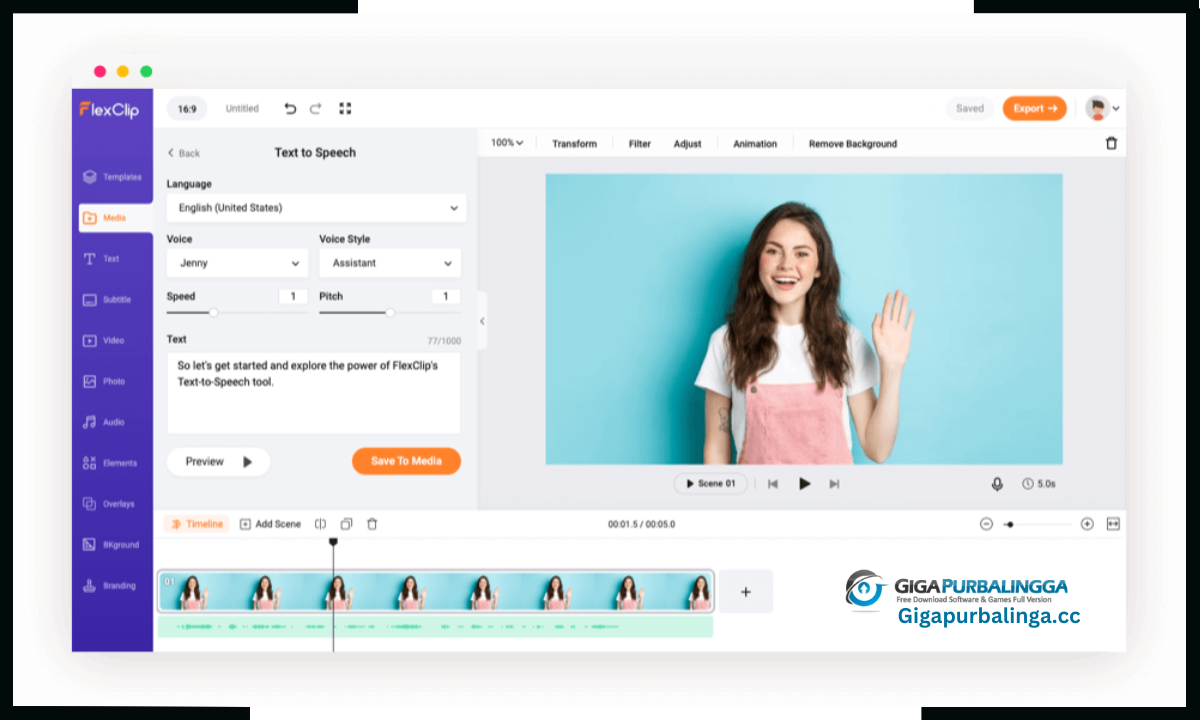Add a new scene with plus tile
The width and height of the screenshot is (1200, 720).
coord(746,591)
